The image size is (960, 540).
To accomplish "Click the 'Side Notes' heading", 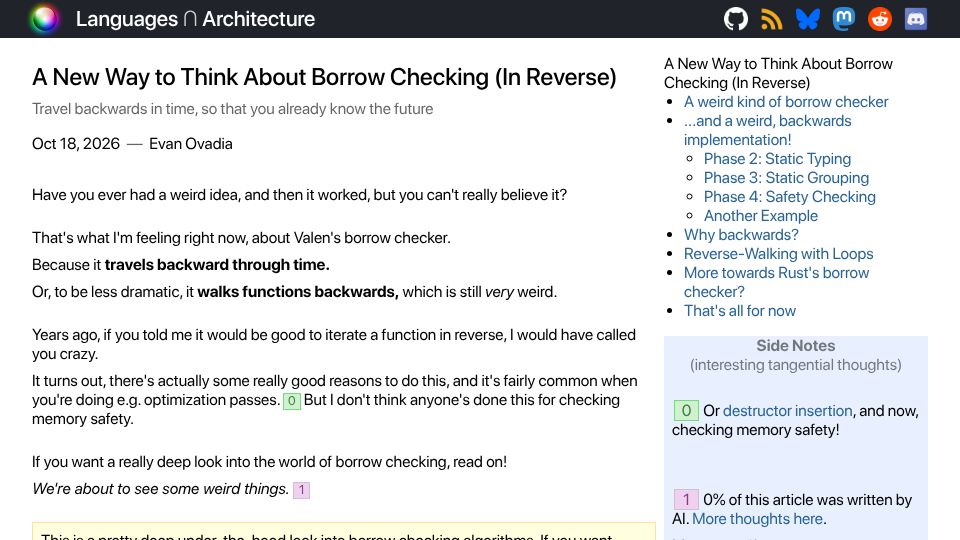I will click(795, 345).
